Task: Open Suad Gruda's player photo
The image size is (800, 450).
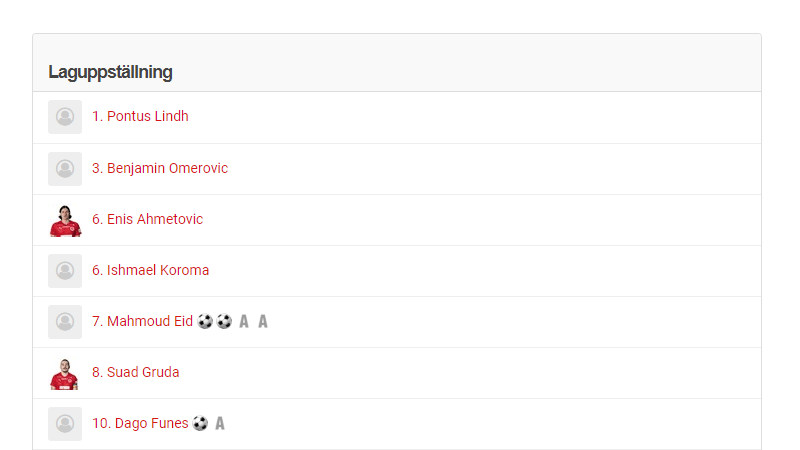Action: click(x=65, y=373)
